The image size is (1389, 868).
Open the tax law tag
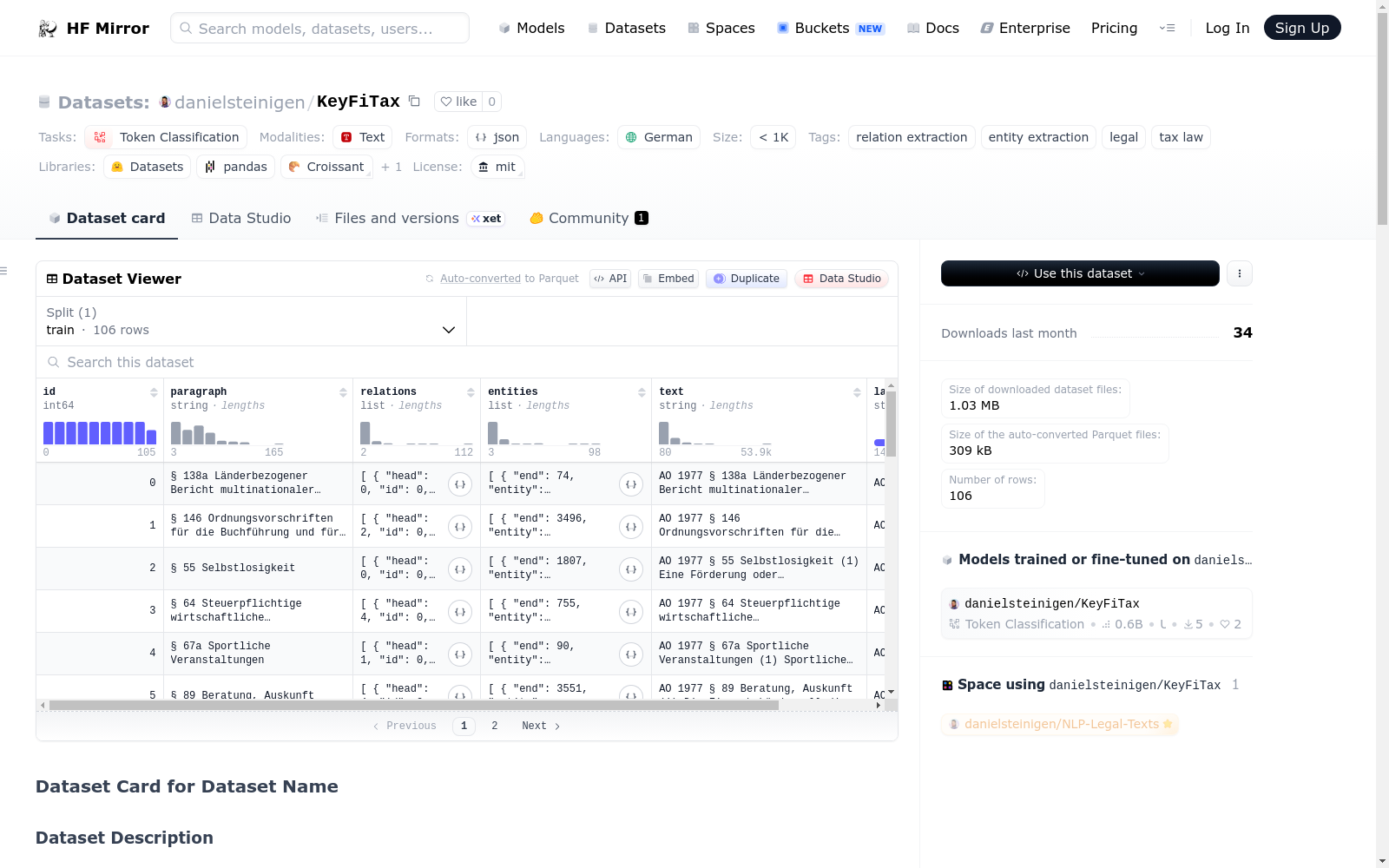(1181, 137)
